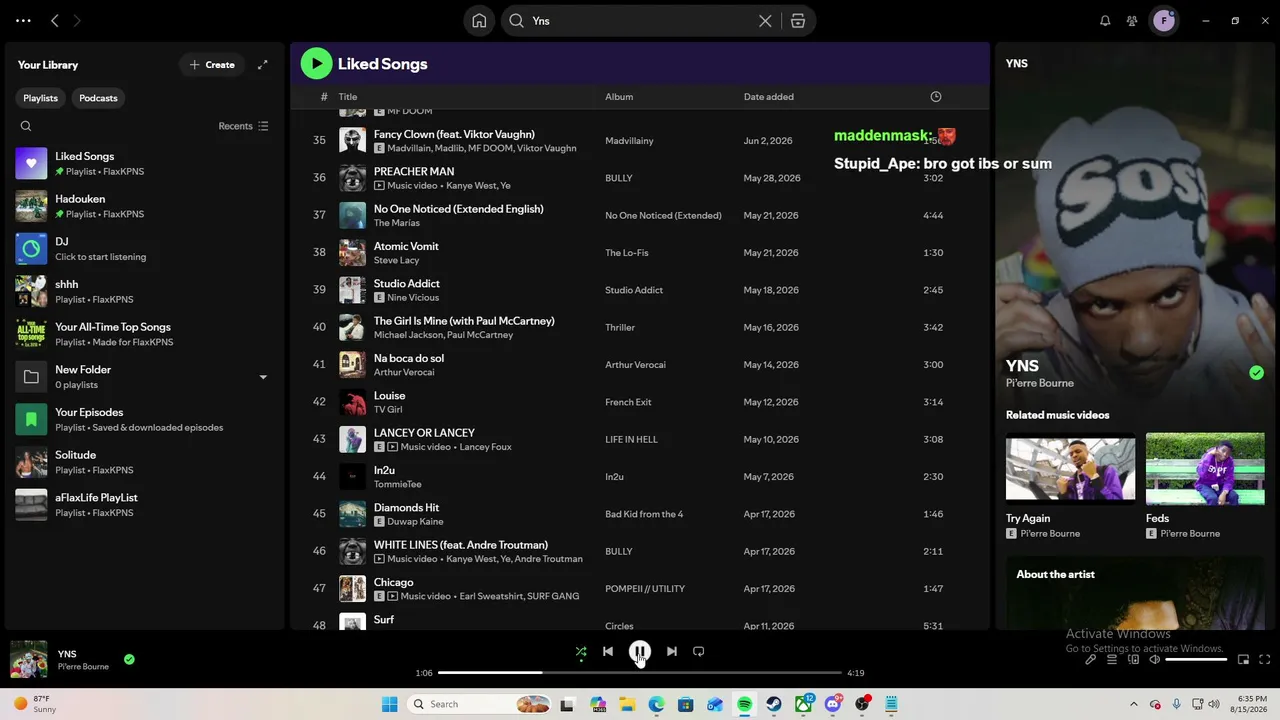This screenshot has width=1280, height=720.
Task: Select the song Chicago
Action: tap(393, 582)
